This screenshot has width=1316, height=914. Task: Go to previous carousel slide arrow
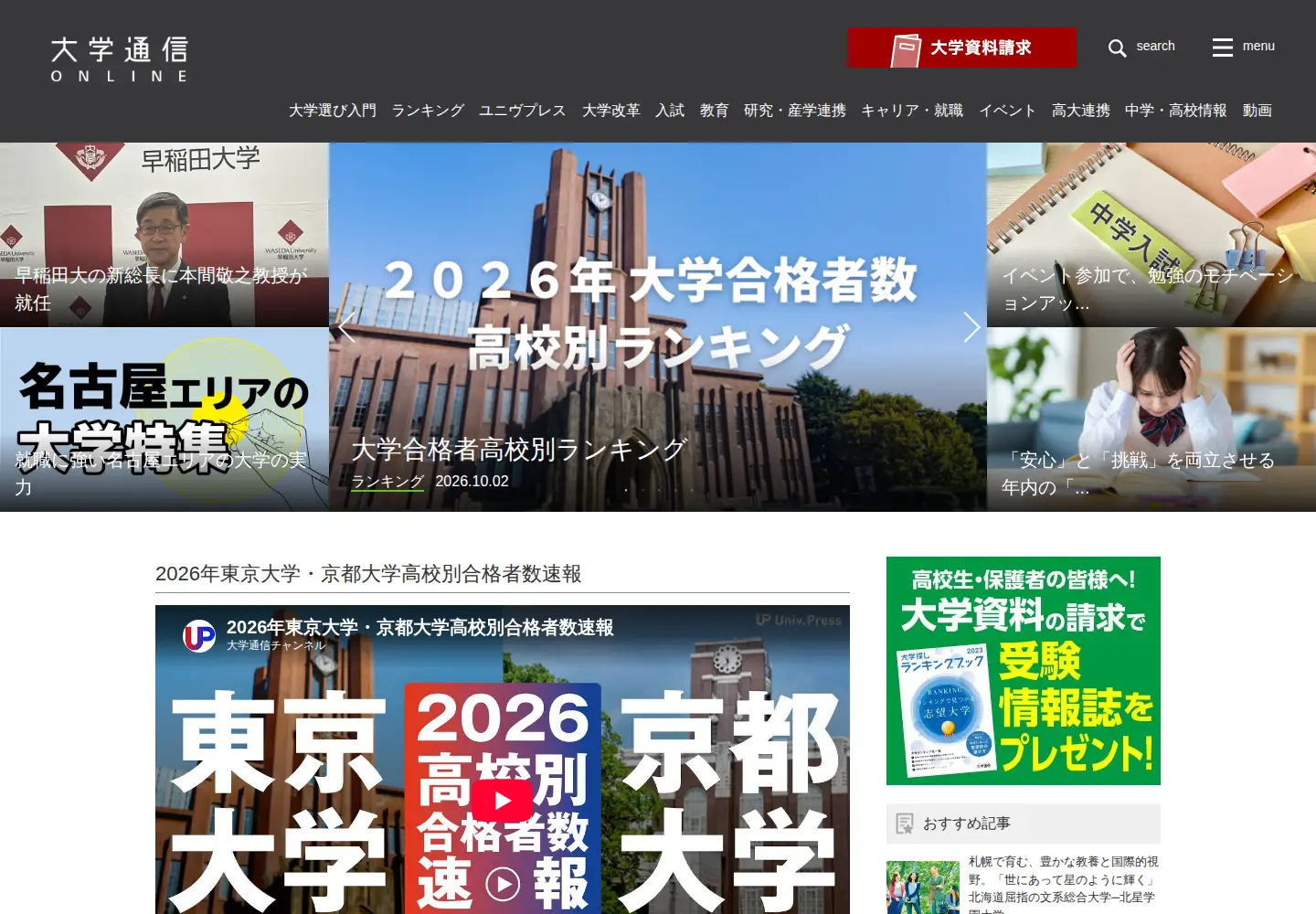[346, 327]
